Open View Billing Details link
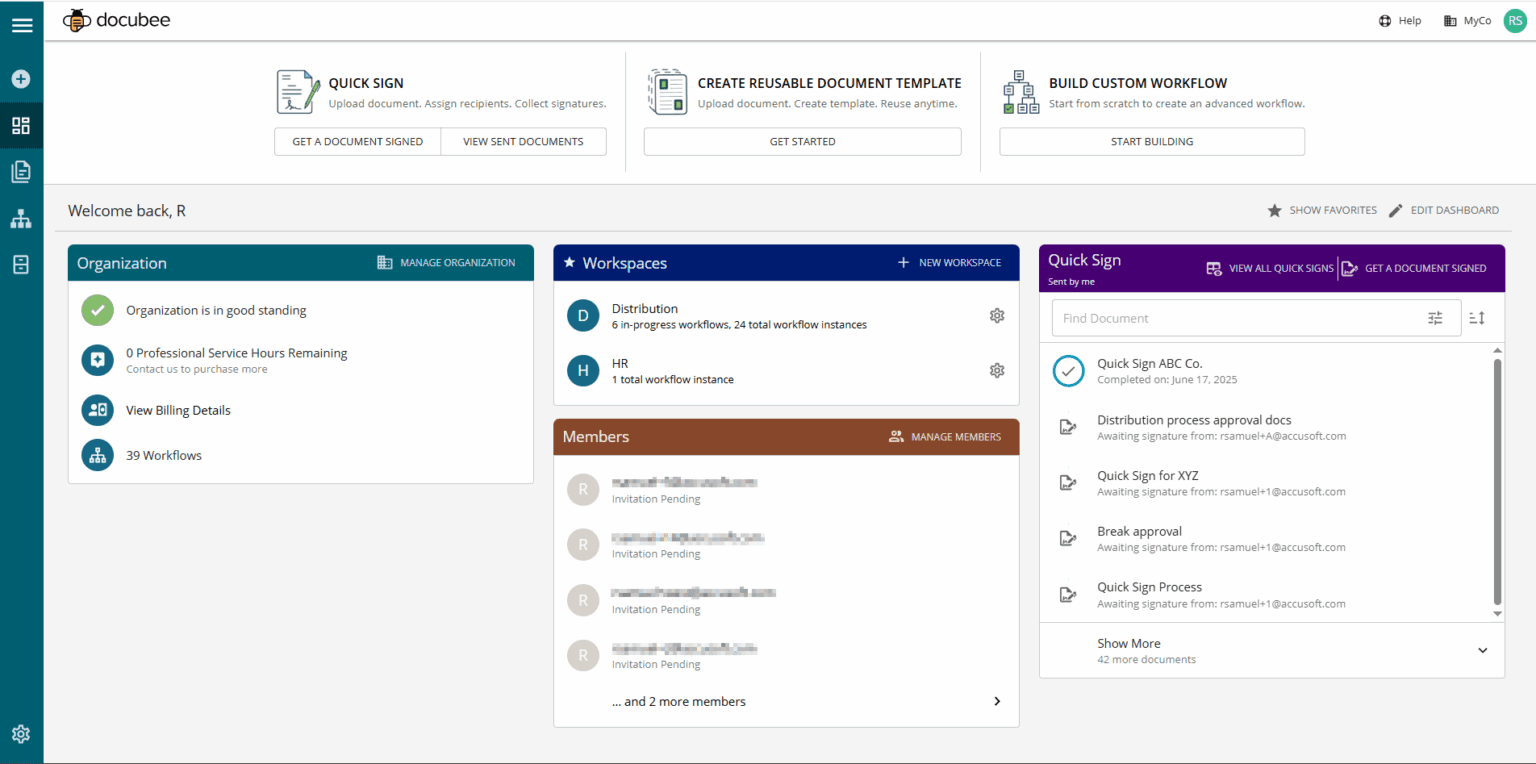1536x764 pixels. tap(178, 410)
